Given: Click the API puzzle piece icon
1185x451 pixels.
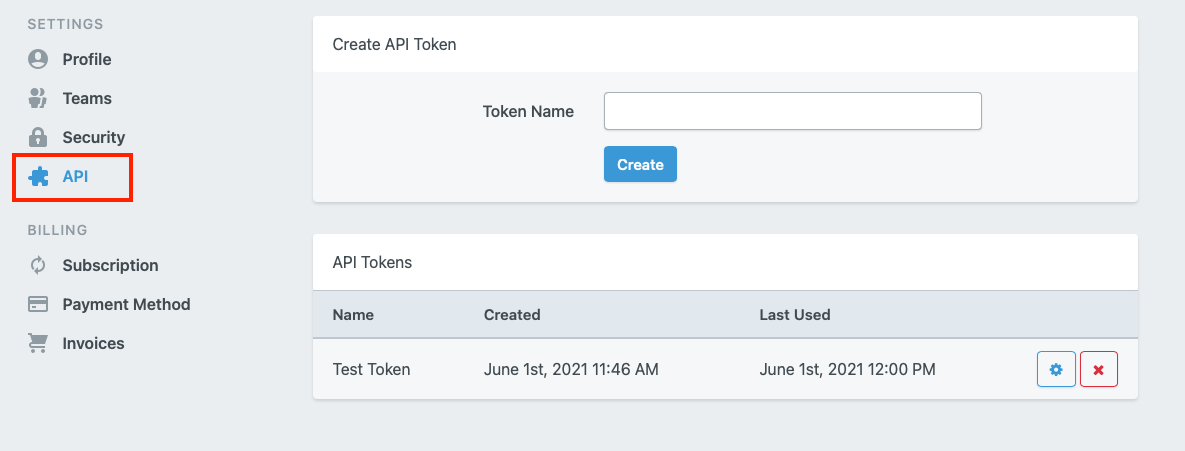Looking at the screenshot, I should (x=38, y=177).
